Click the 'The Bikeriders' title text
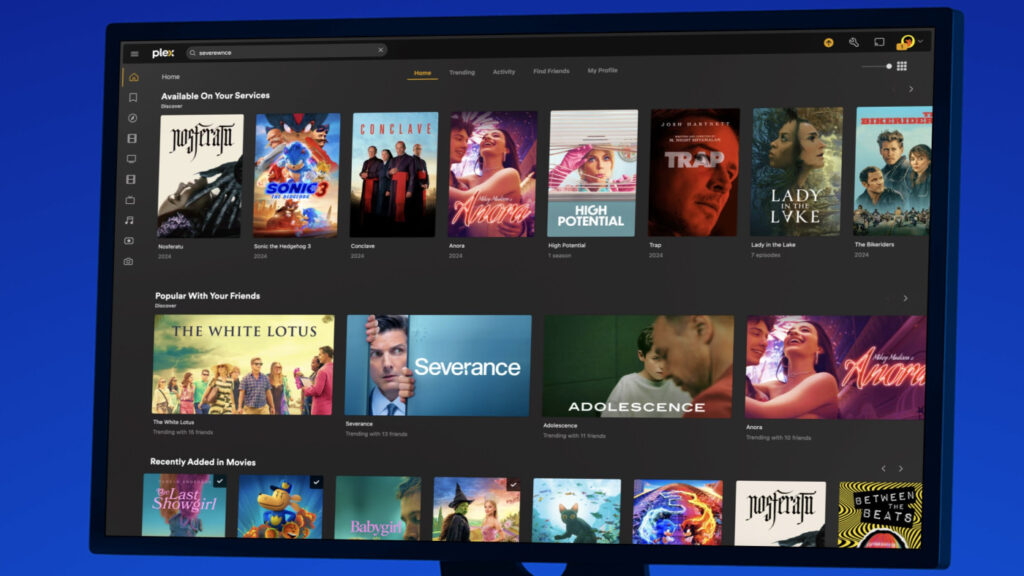The image size is (1024, 576). click(874, 244)
